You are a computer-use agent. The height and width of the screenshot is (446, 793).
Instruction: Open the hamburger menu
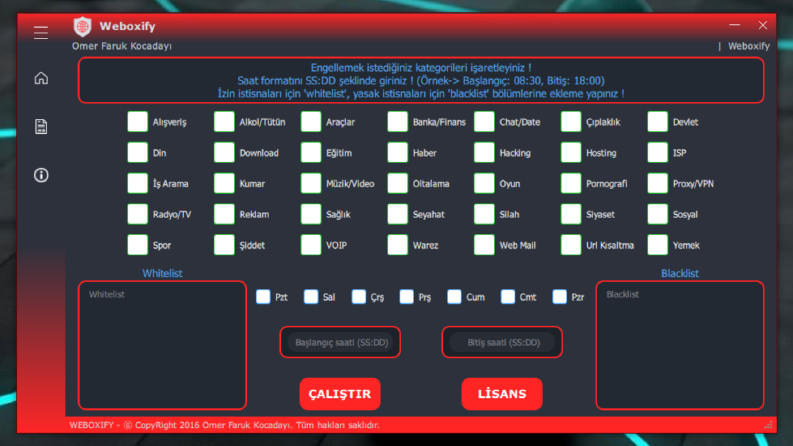41,33
